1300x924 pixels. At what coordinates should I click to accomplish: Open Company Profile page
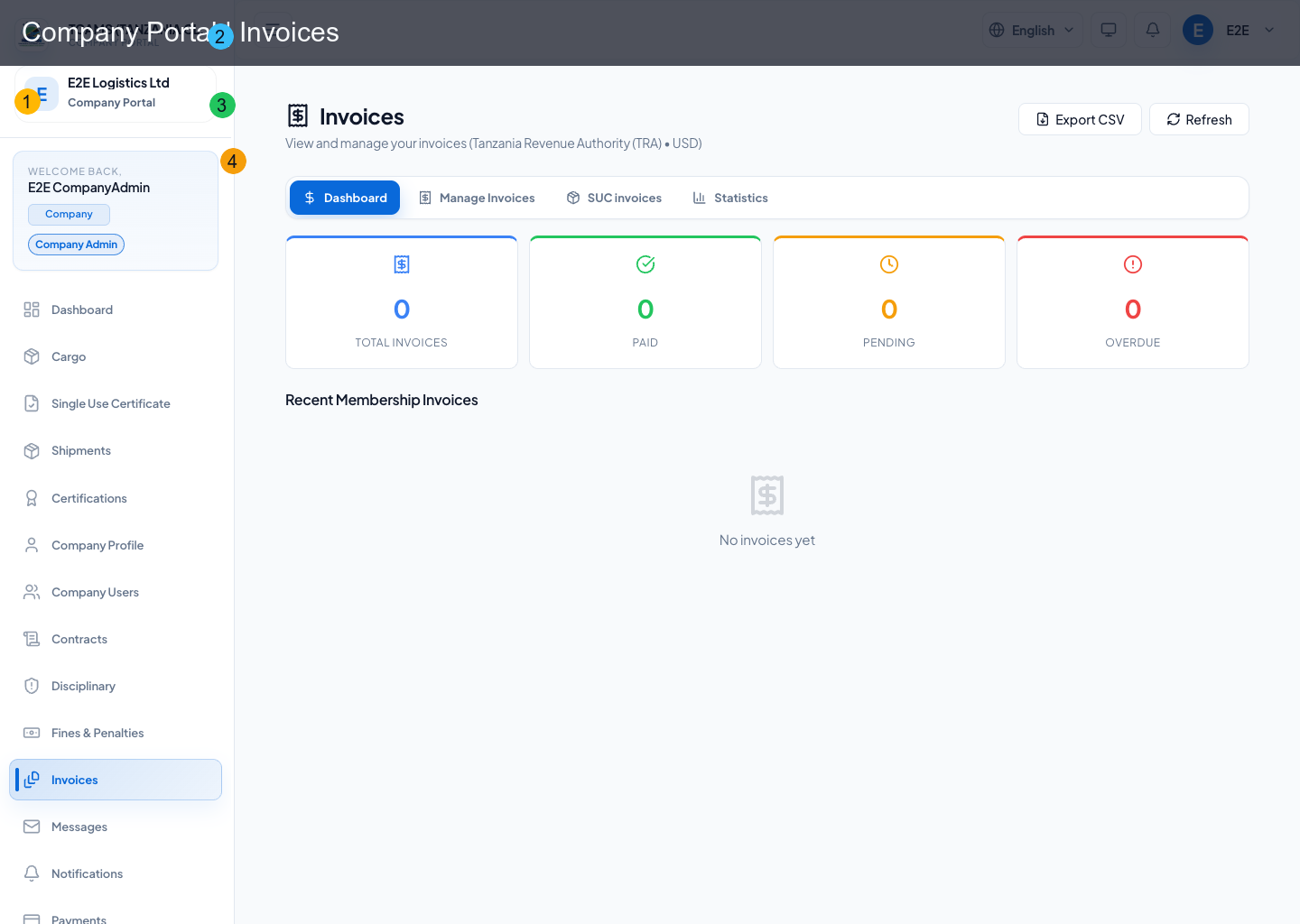coord(116,545)
